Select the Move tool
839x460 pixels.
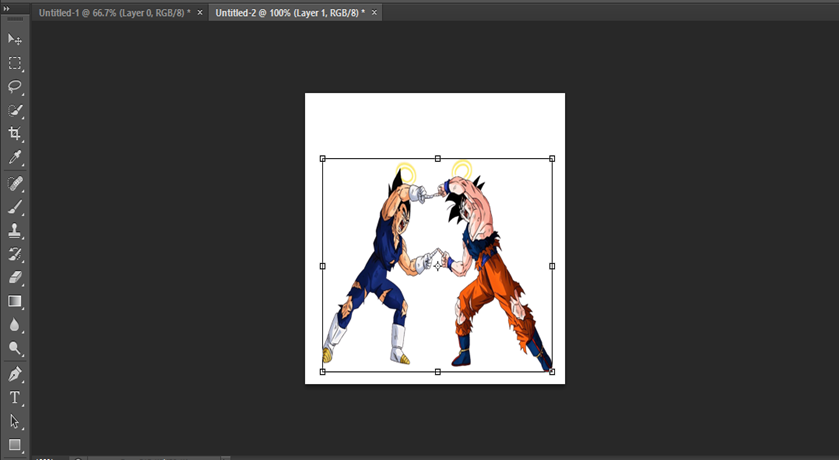(14, 39)
